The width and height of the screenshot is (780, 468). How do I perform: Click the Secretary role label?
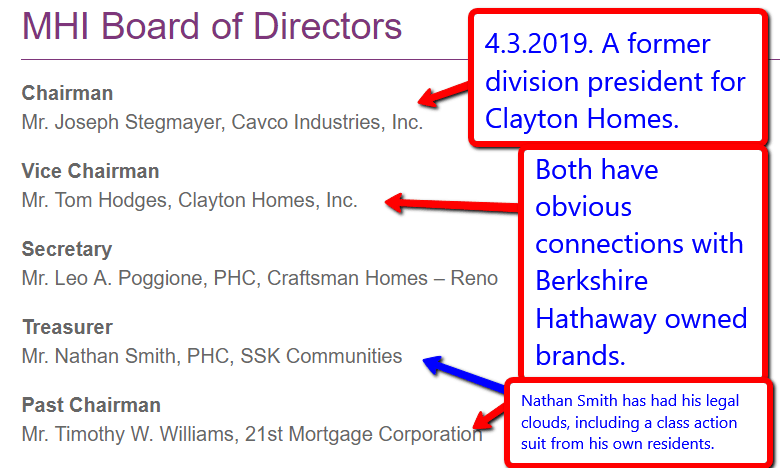click(x=66, y=249)
